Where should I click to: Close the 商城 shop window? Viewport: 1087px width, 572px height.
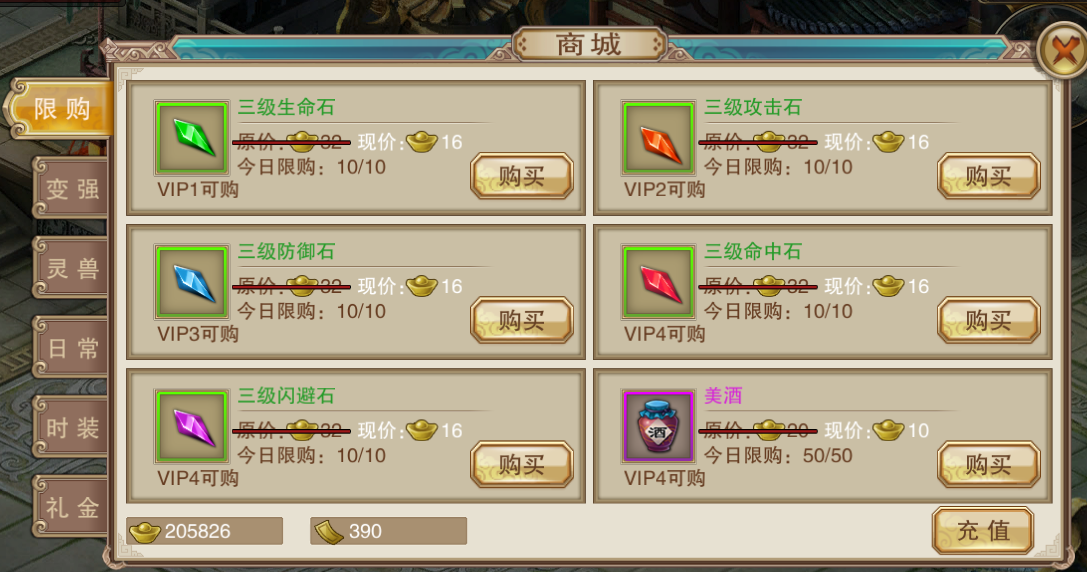coord(1062,50)
